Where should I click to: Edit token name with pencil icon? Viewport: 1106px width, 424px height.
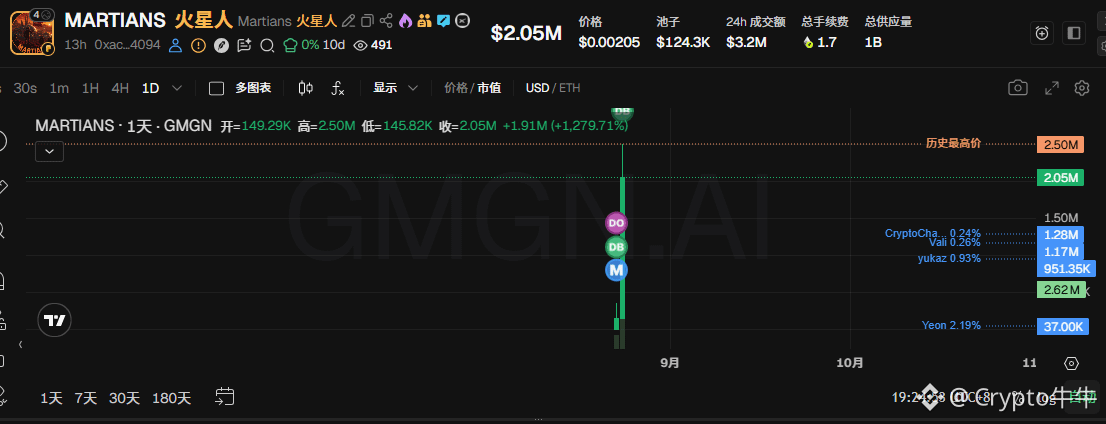(348, 20)
